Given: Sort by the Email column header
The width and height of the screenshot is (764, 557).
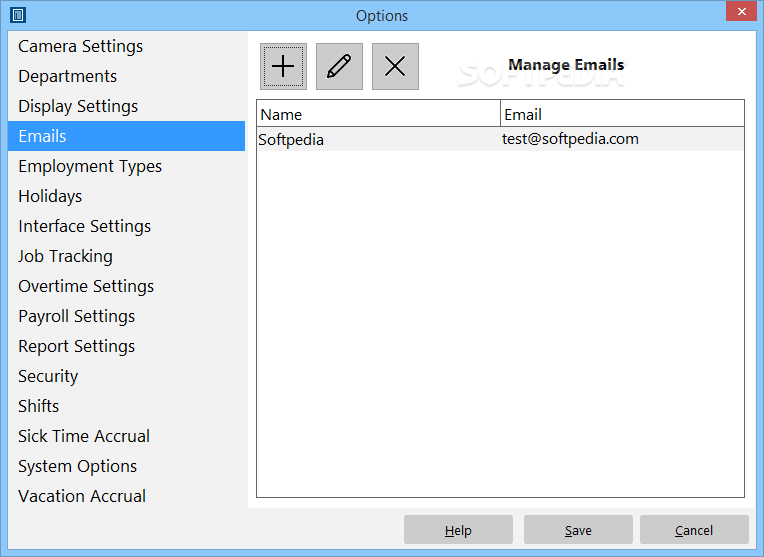Looking at the screenshot, I should [622, 114].
